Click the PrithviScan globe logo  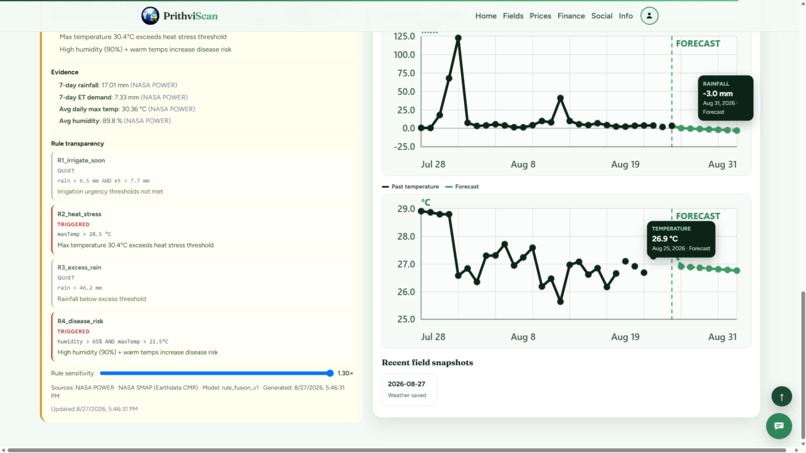tap(150, 16)
